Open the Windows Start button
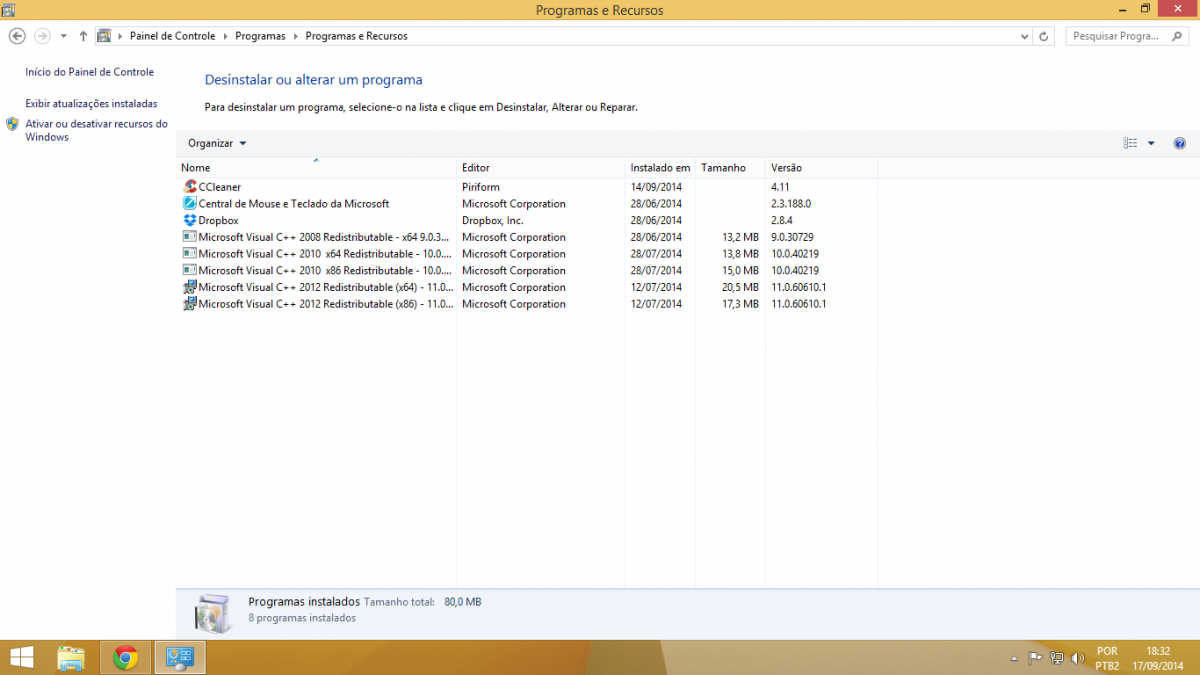Viewport: 1200px width, 675px height. pos(21,657)
